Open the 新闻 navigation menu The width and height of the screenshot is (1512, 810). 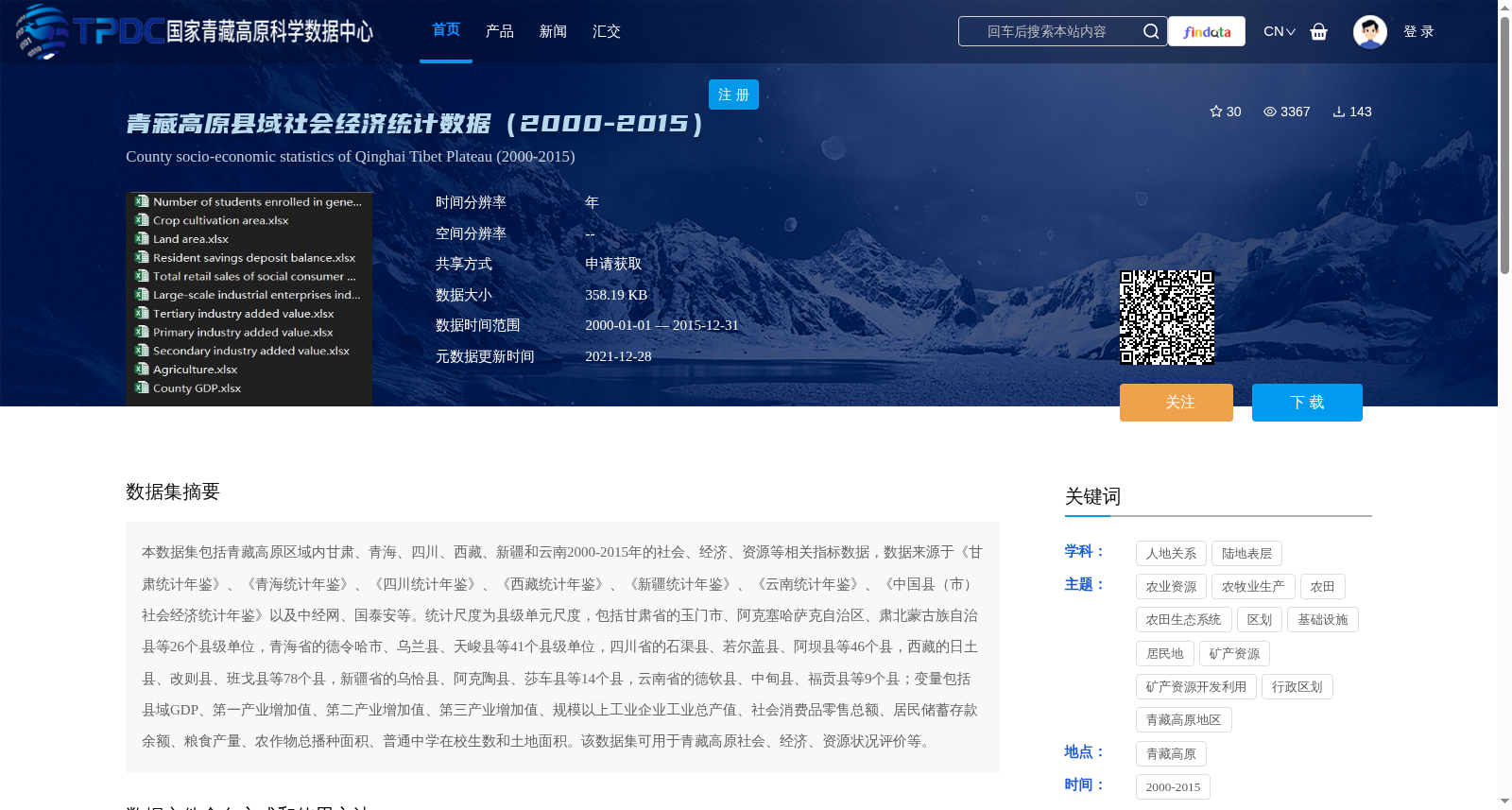click(553, 31)
